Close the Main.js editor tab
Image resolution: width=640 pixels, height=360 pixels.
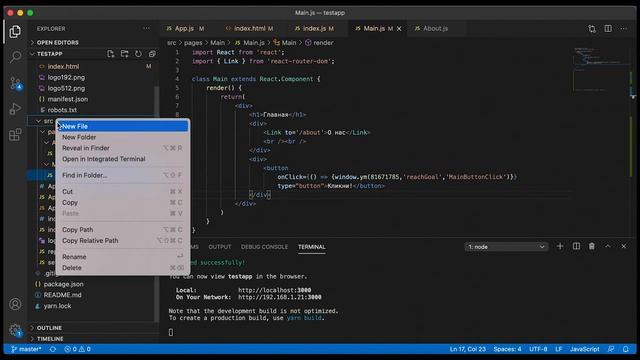tap(399, 29)
